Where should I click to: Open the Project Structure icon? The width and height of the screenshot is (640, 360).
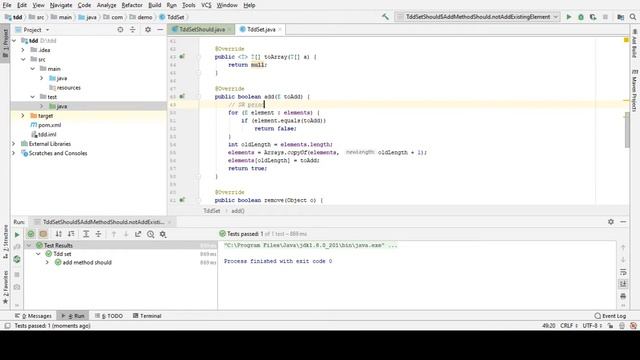[x=620, y=17]
